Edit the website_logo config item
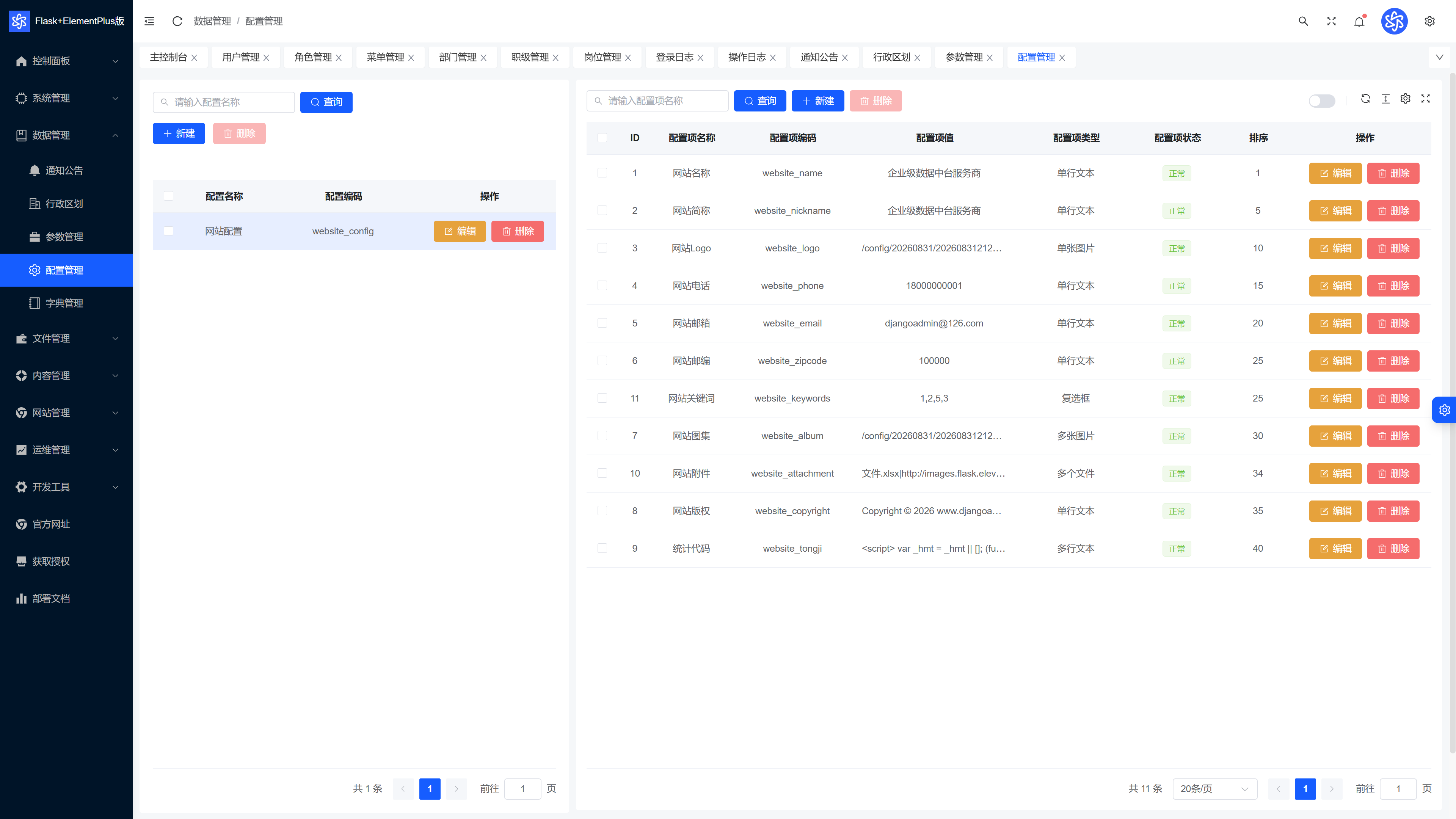Screen dimensions: 1456x819 (x=1335, y=248)
